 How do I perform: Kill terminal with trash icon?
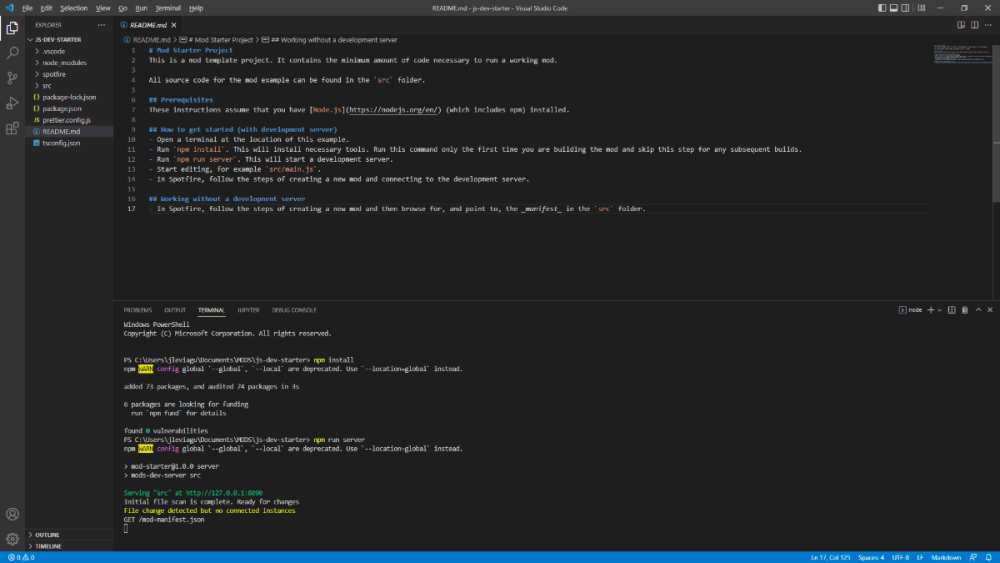[x=965, y=310]
